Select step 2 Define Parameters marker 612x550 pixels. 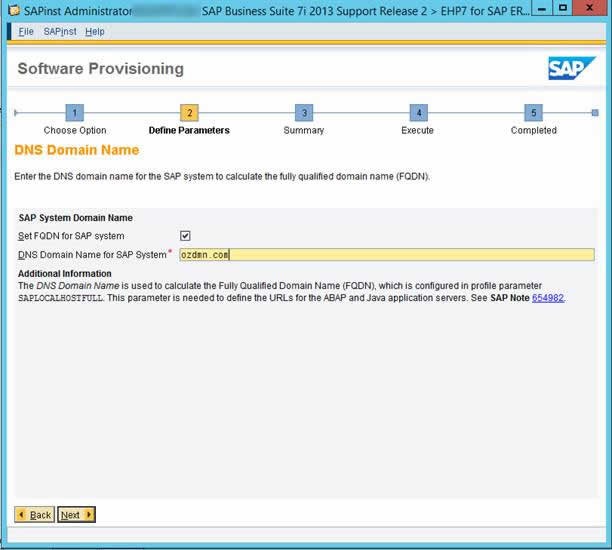tap(189, 113)
